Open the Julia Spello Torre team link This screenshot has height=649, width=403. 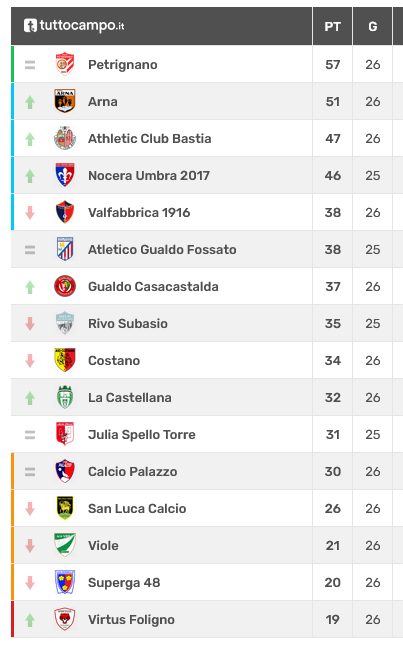[142, 435]
